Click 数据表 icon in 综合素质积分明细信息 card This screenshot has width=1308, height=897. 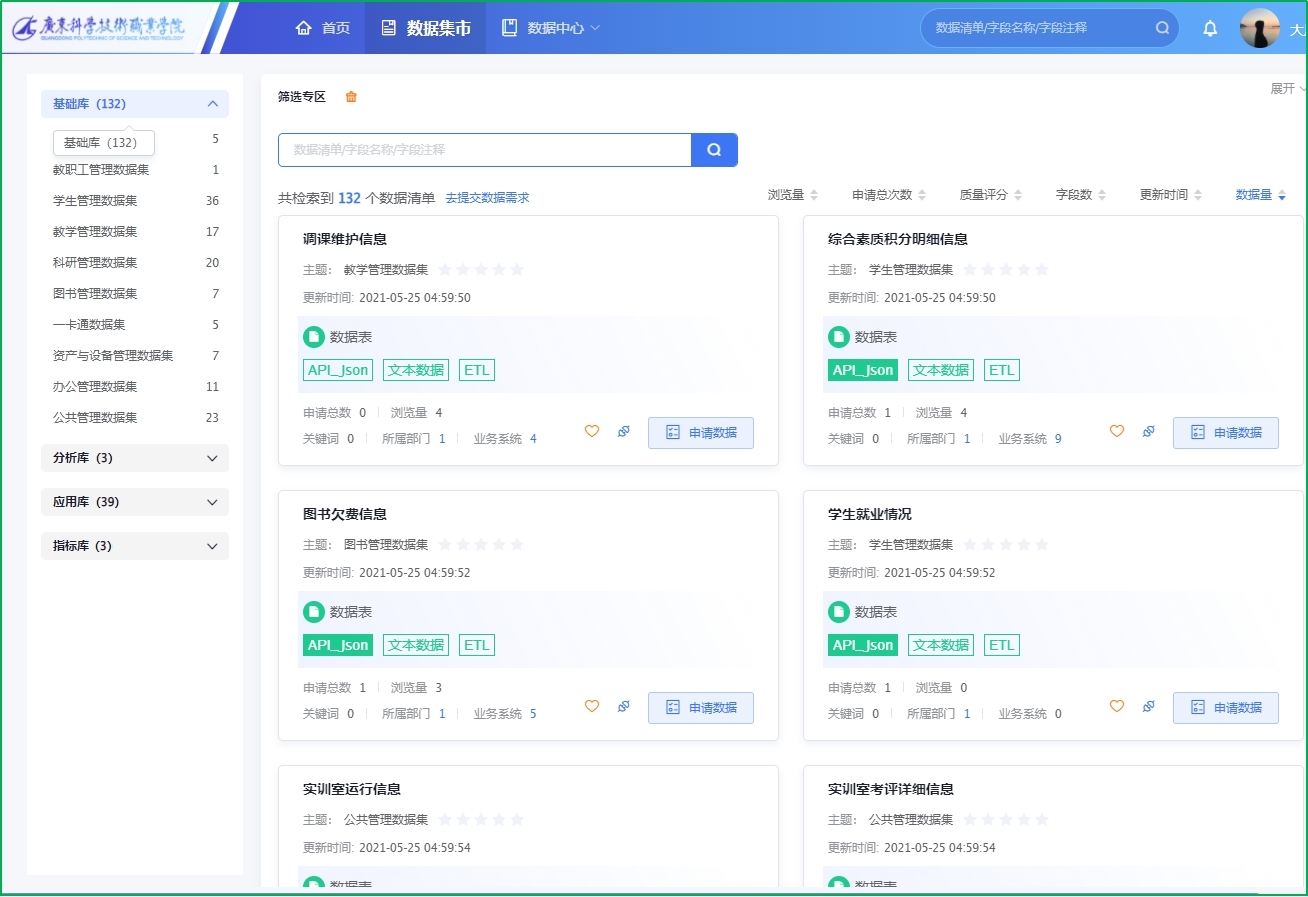coord(839,337)
